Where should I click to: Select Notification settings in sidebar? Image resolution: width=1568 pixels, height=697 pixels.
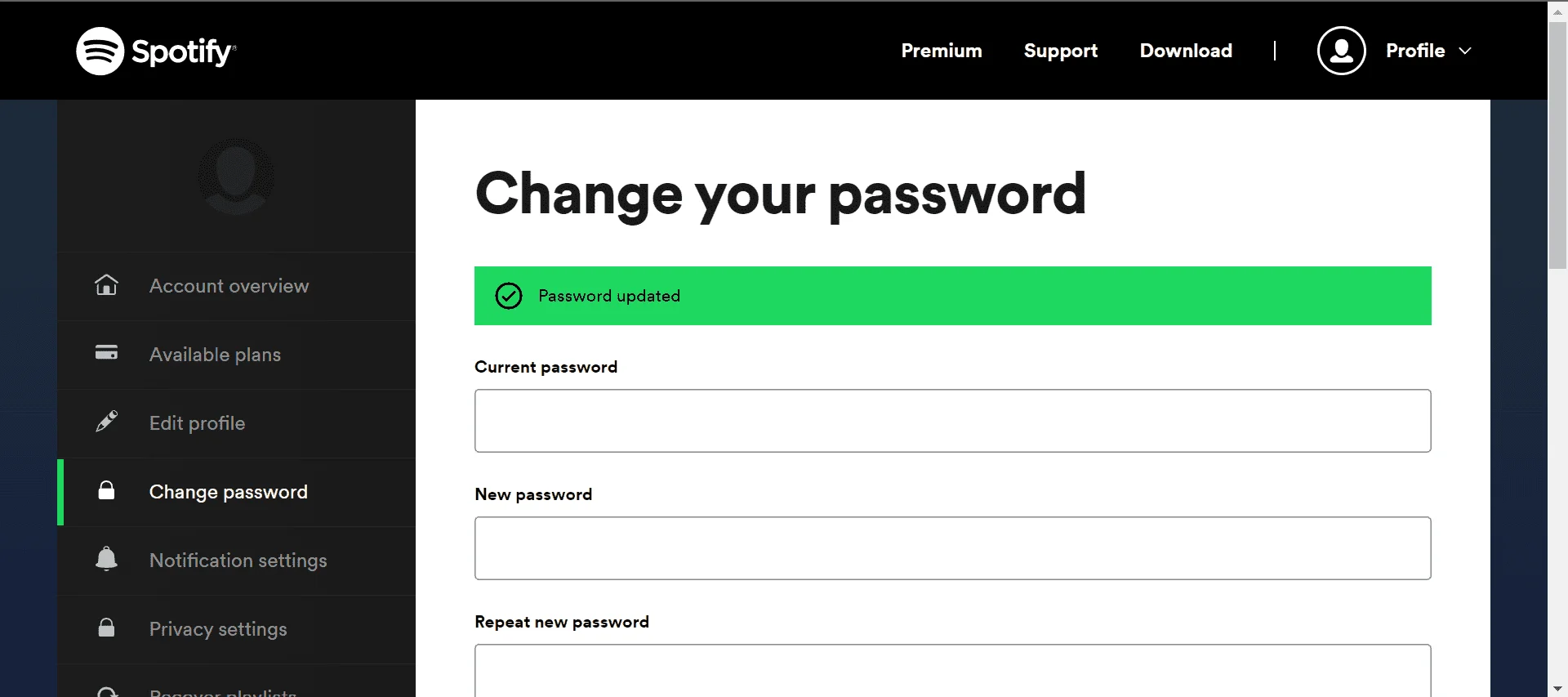coord(237,561)
